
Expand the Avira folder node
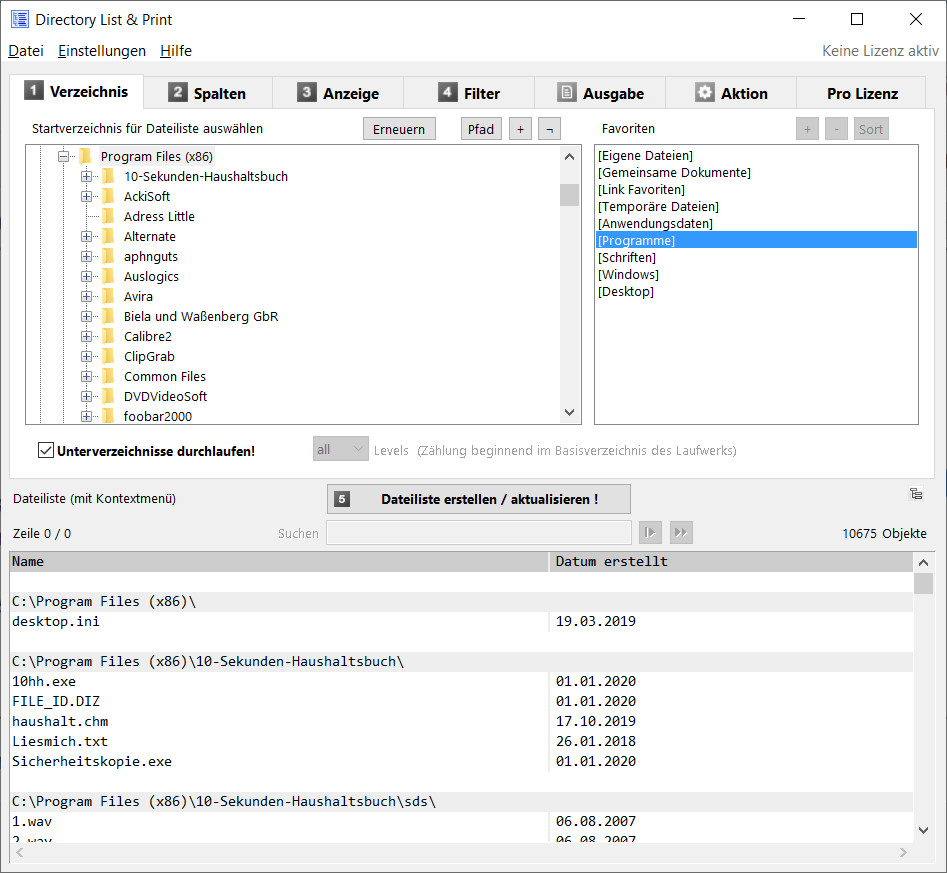[x=86, y=297]
